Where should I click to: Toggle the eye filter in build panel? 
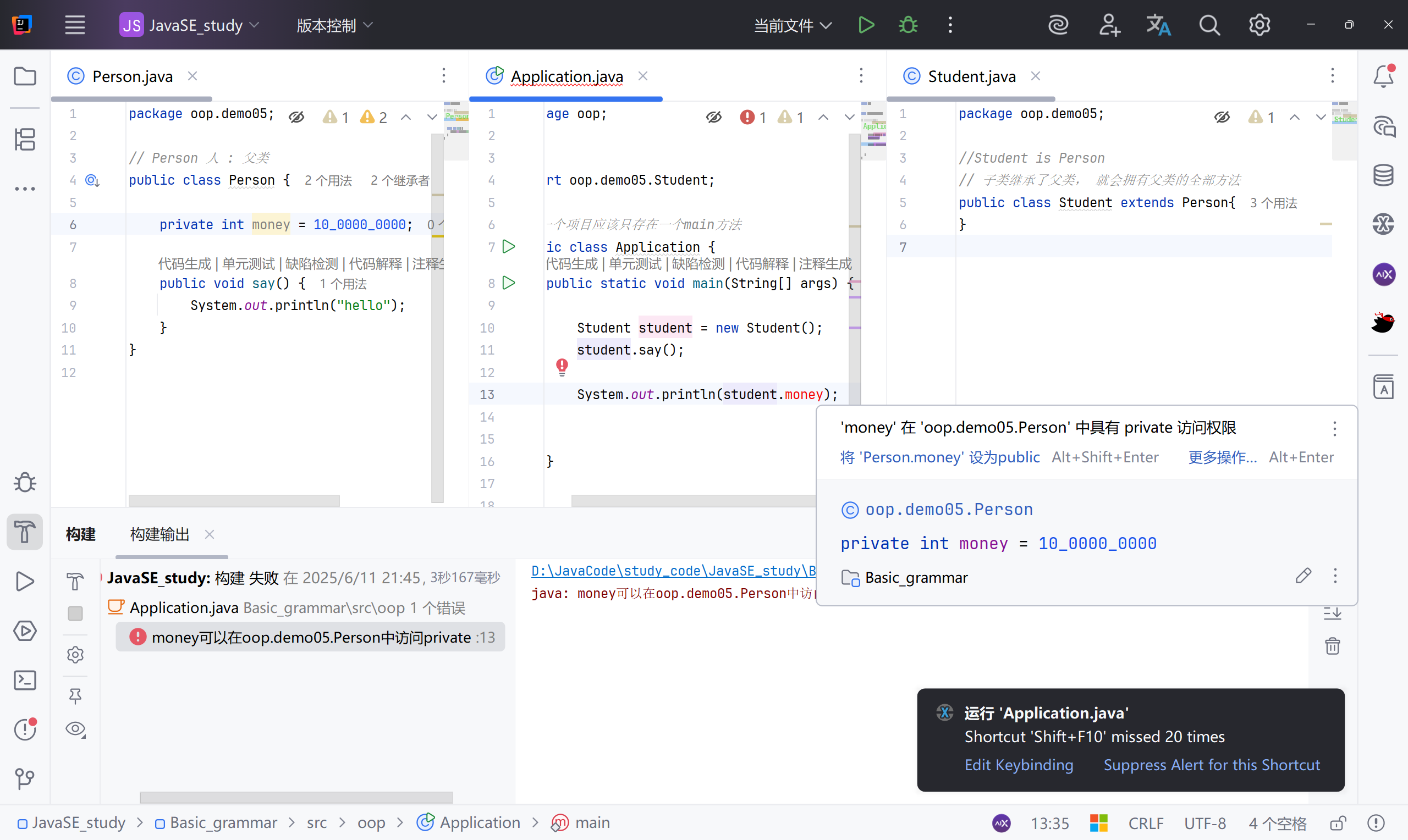(x=75, y=729)
